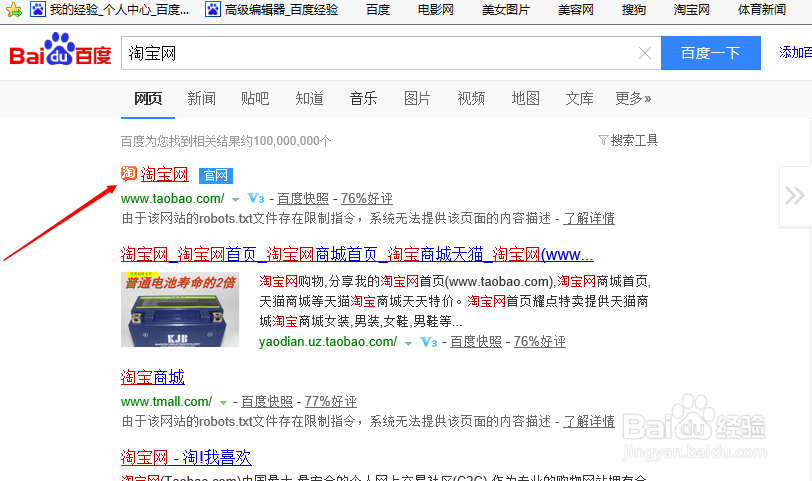The image size is (812, 481).
Task: Switch to the 音乐 tab
Action: [363, 98]
